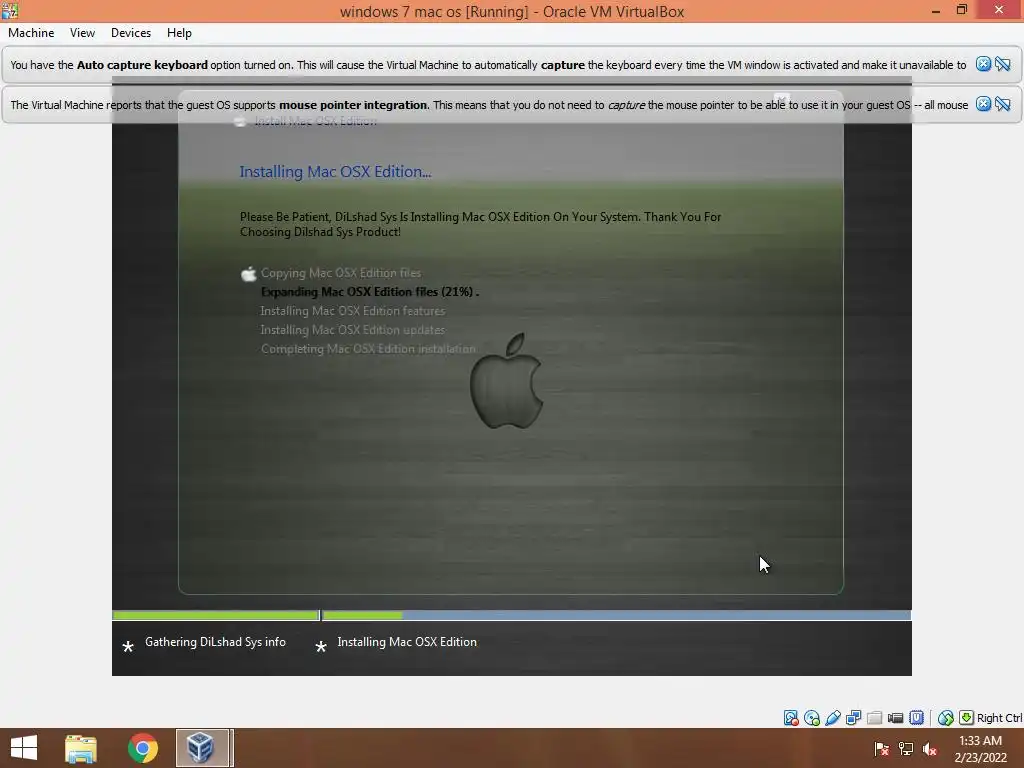Suppress future mouse pointer integration messages
The height and width of the screenshot is (768, 1024).
[x=1002, y=104]
